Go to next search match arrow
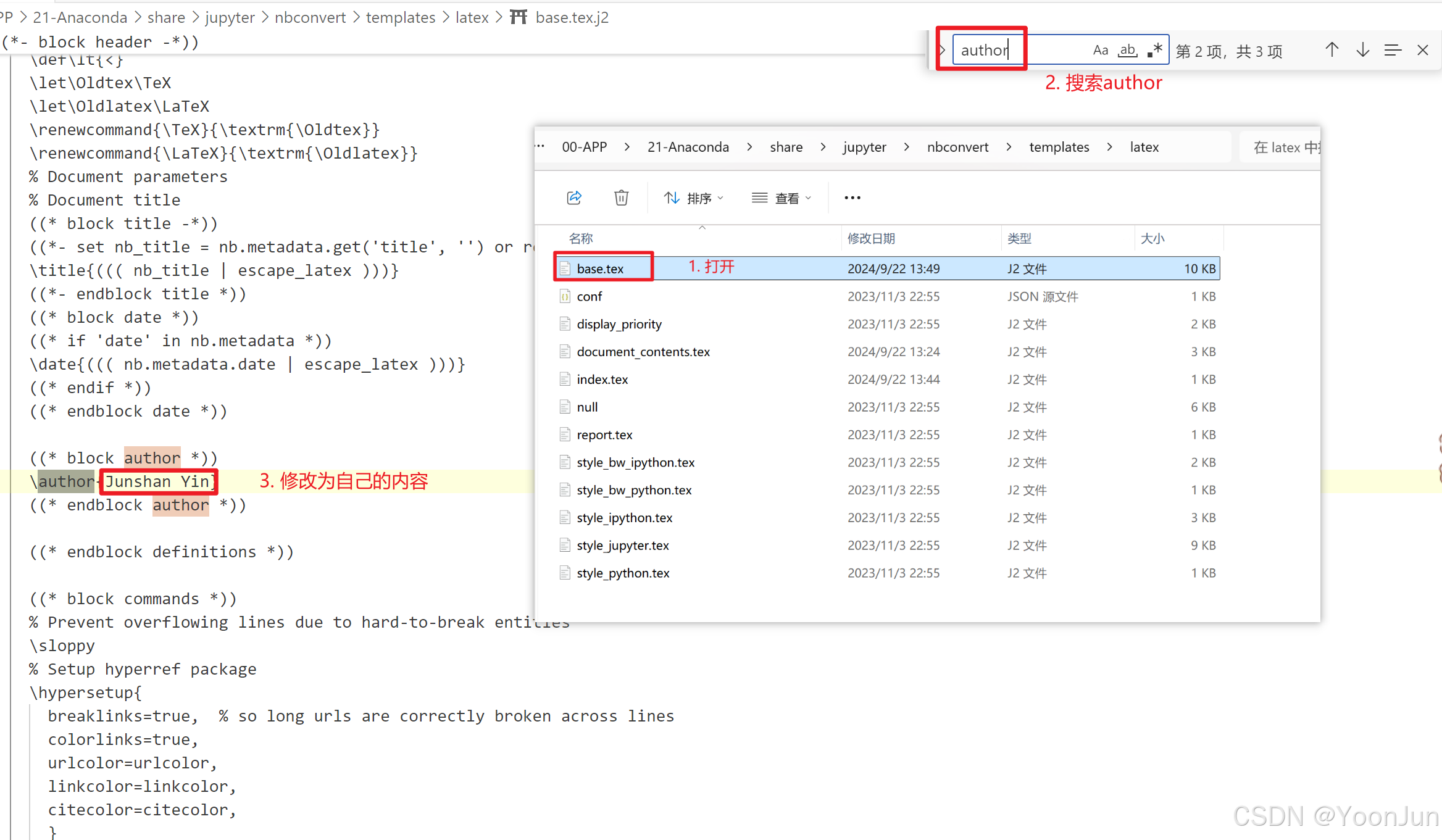Screen dimensions: 1442x840 1362,50
